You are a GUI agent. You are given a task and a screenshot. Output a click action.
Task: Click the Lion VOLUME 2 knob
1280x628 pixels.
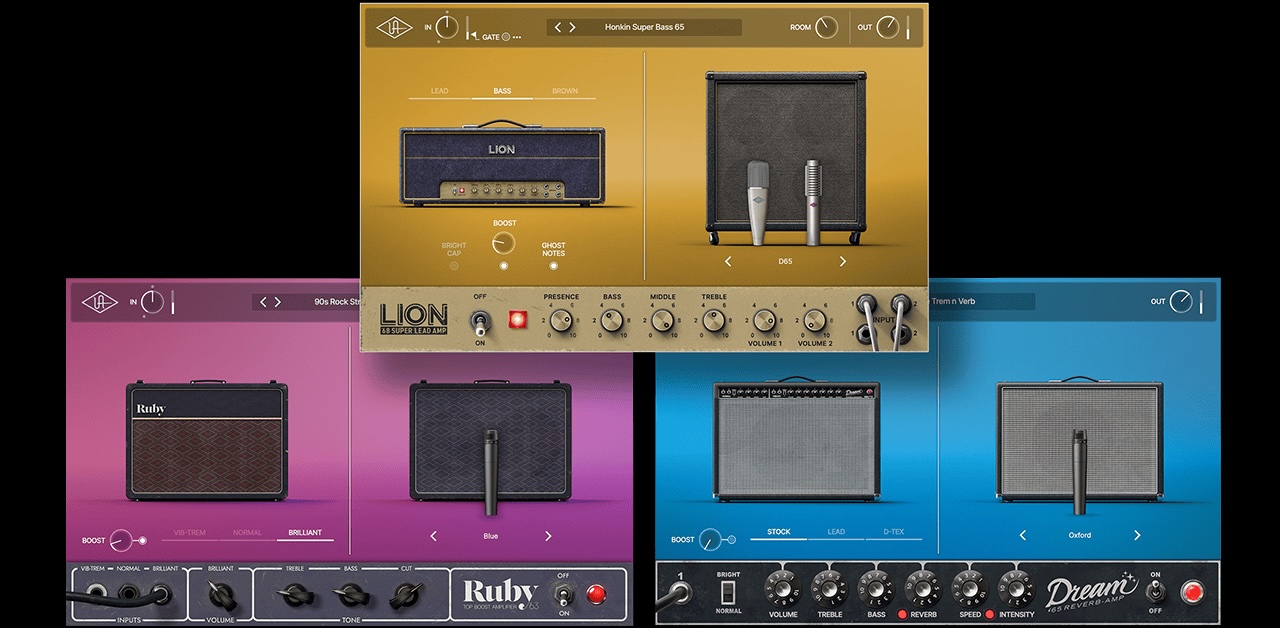pyautogui.click(x=814, y=321)
